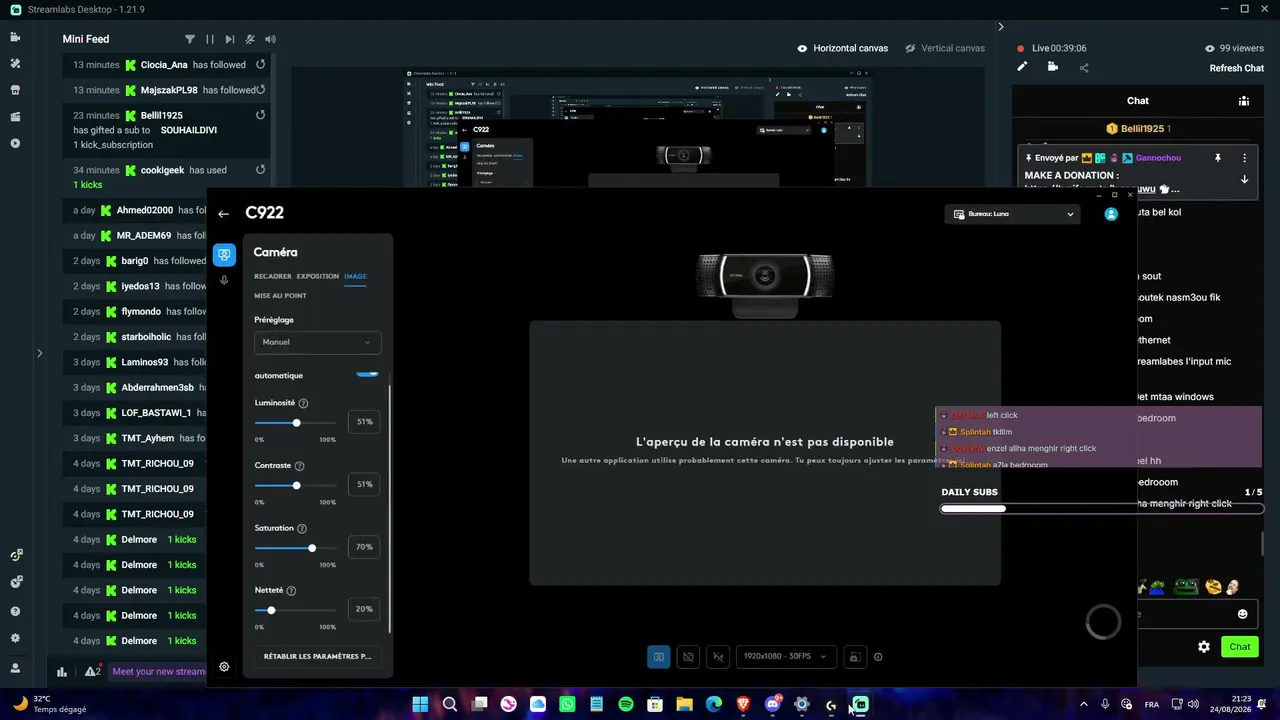
Task: Open Spotify from the taskbar
Action: [626, 704]
